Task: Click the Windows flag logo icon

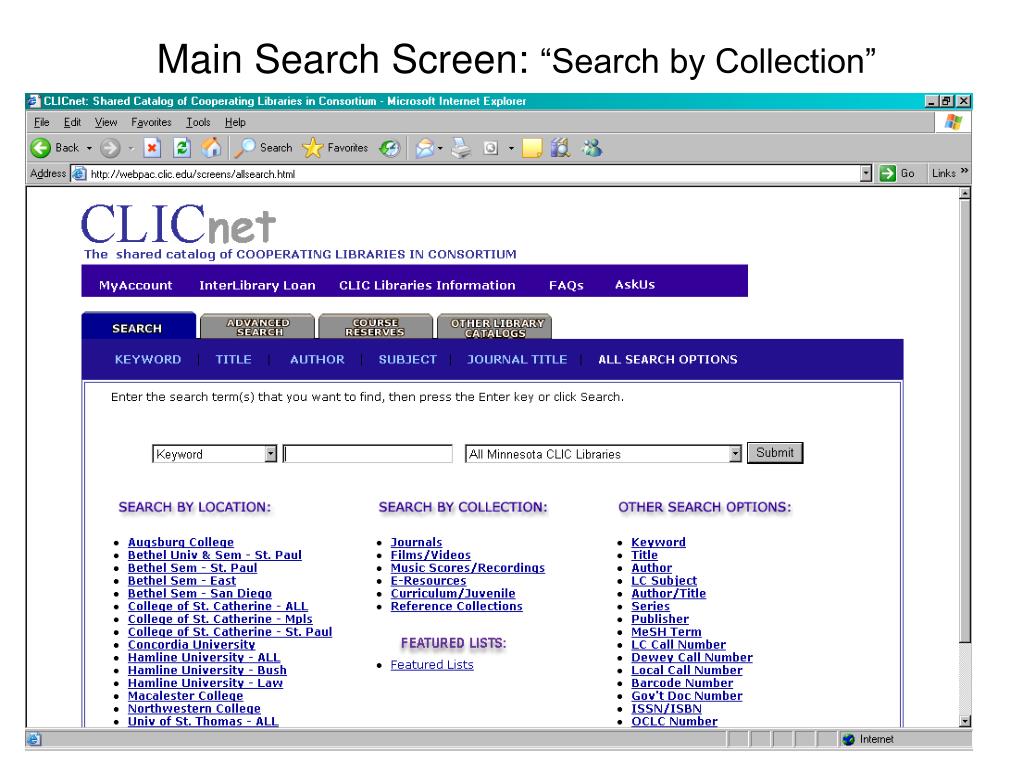Action: pos(953,122)
